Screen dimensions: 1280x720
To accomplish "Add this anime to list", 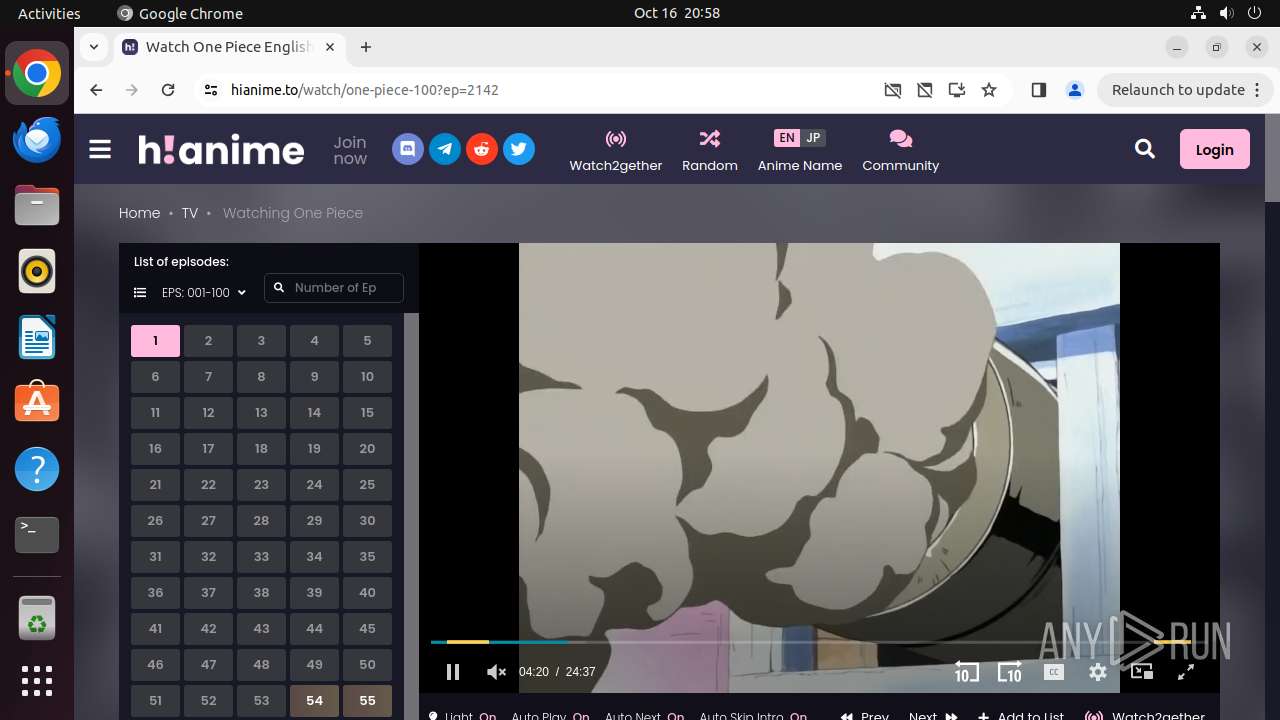I will [1021, 715].
